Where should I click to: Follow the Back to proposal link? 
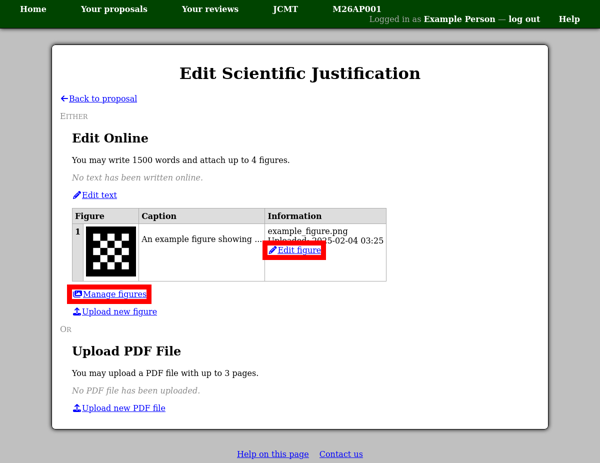click(103, 99)
